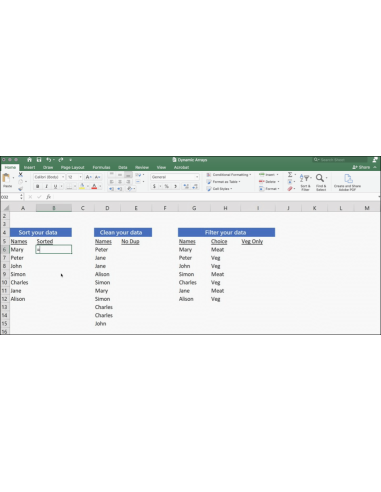Switch to the Insert ribbon tab
Screen dimensions: 381x492
coord(29,167)
